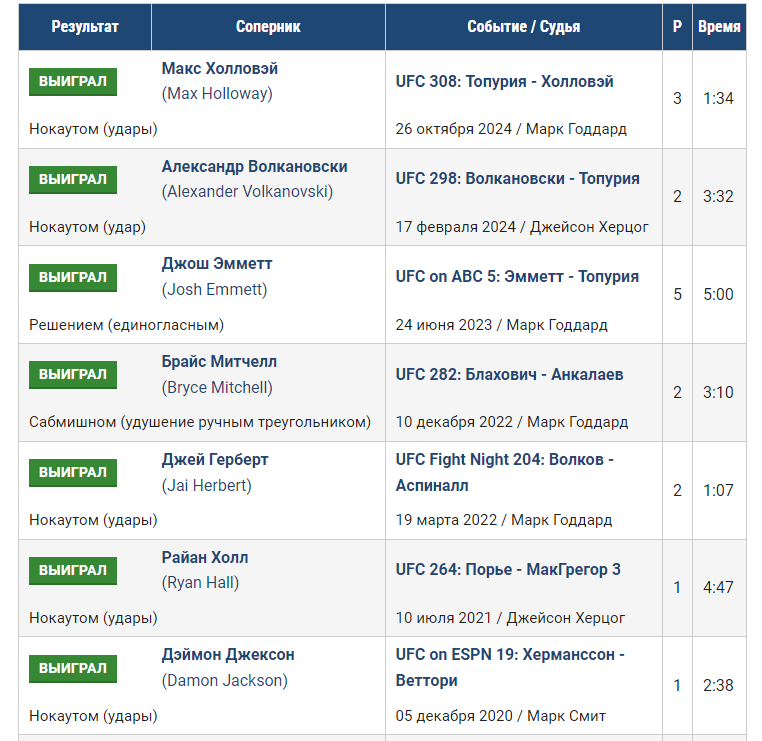Open Джош Эмметт opponent page
Screen dimensions: 762x741
click(217, 263)
